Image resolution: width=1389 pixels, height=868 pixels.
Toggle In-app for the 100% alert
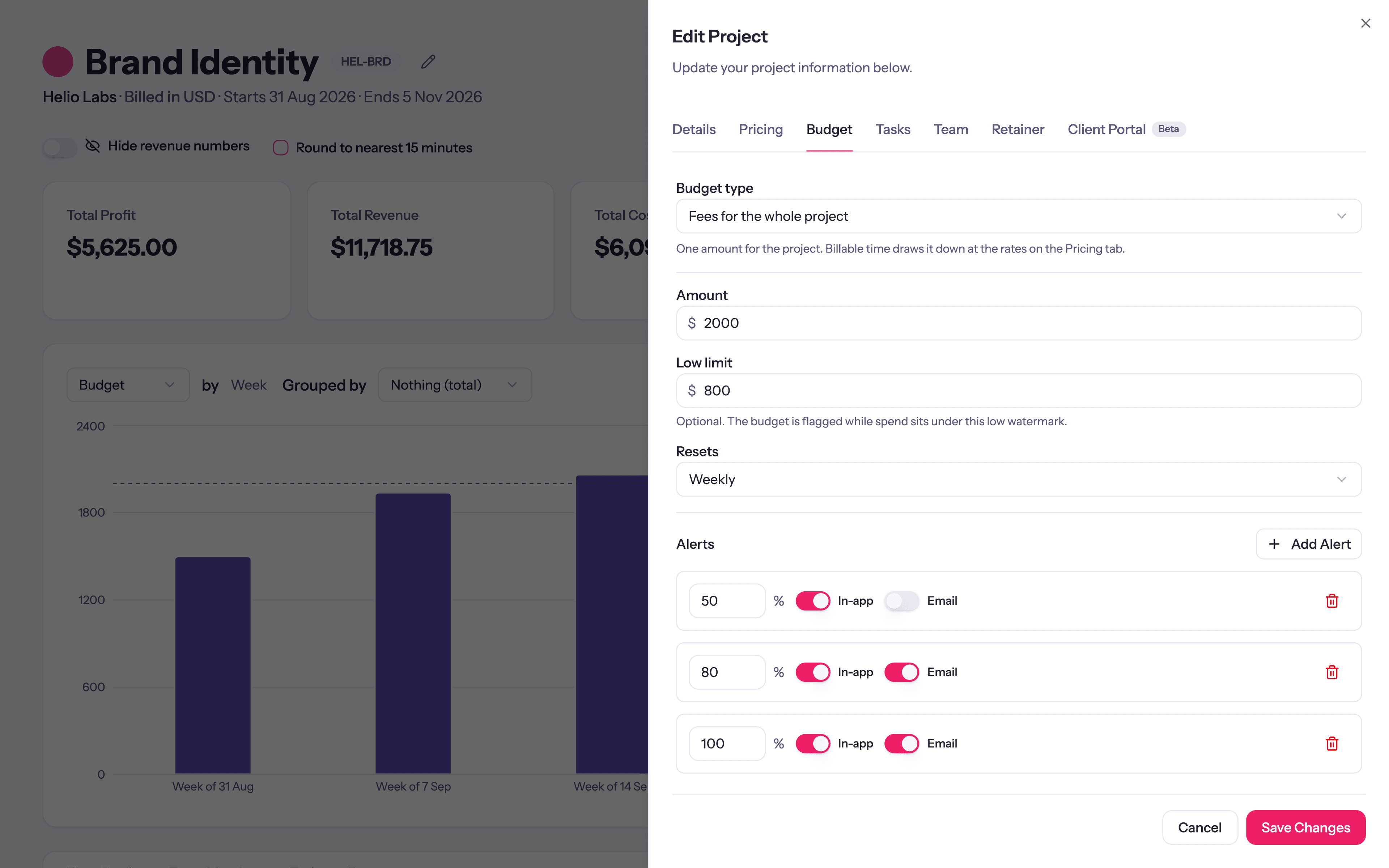(813, 744)
